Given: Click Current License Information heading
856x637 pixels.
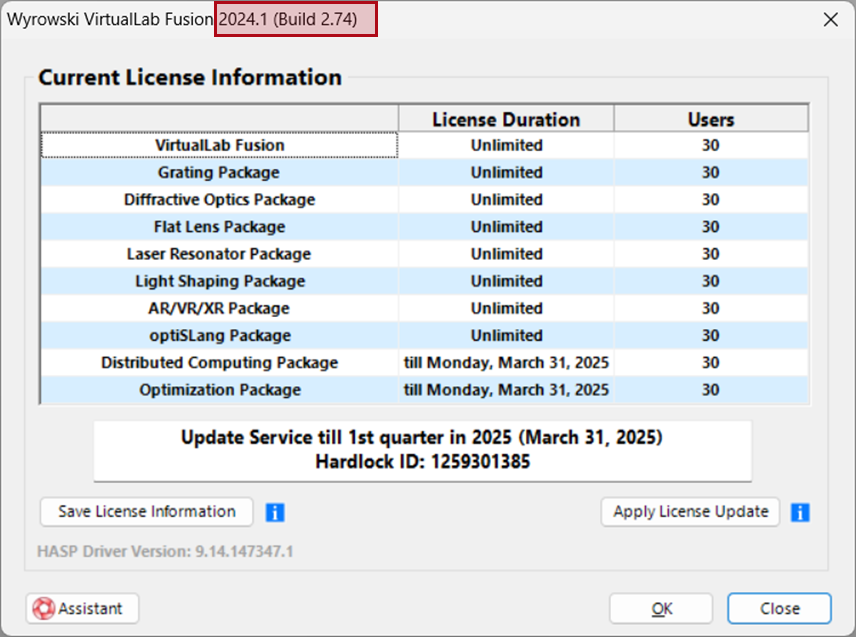Looking at the screenshot, I should [x=190, y=78].
